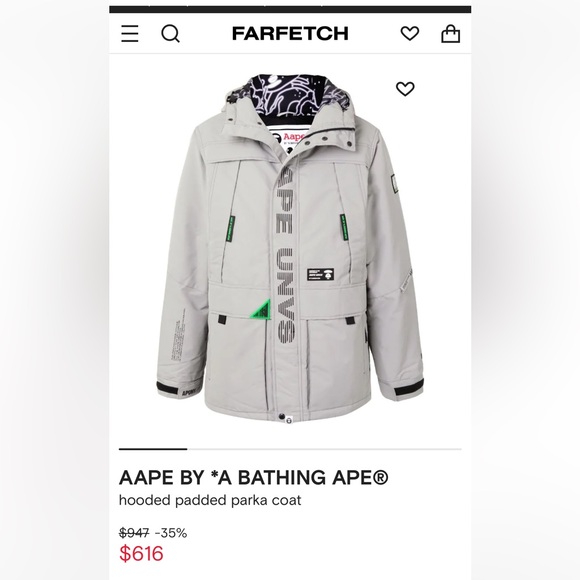The image size is (580, 580).
Task: Click the black bar at screen top
Action: point(290,9)
